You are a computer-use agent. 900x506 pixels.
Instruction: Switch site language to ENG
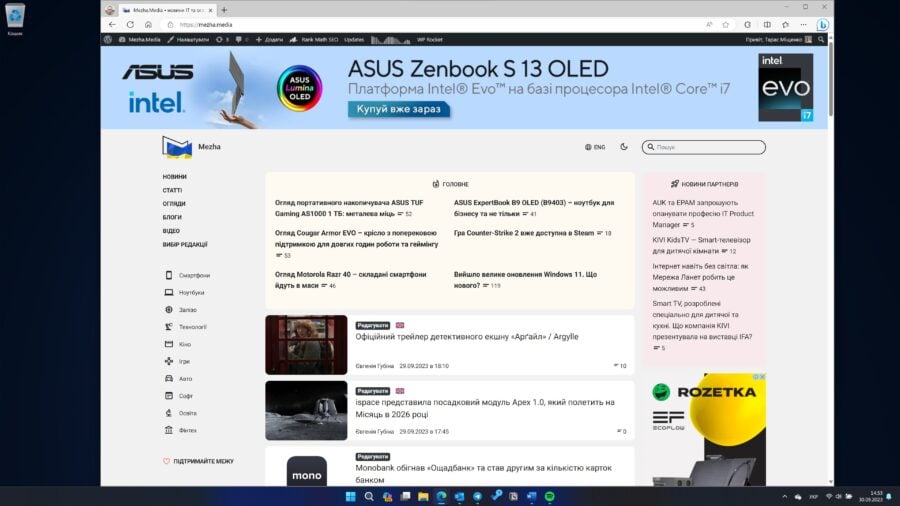[x=595, y=147]
